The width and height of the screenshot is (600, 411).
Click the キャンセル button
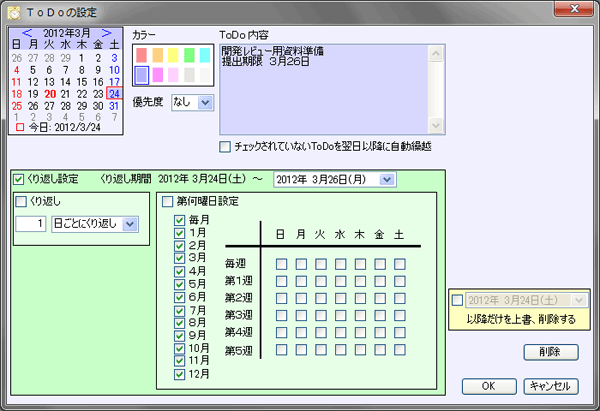[551, 387]
